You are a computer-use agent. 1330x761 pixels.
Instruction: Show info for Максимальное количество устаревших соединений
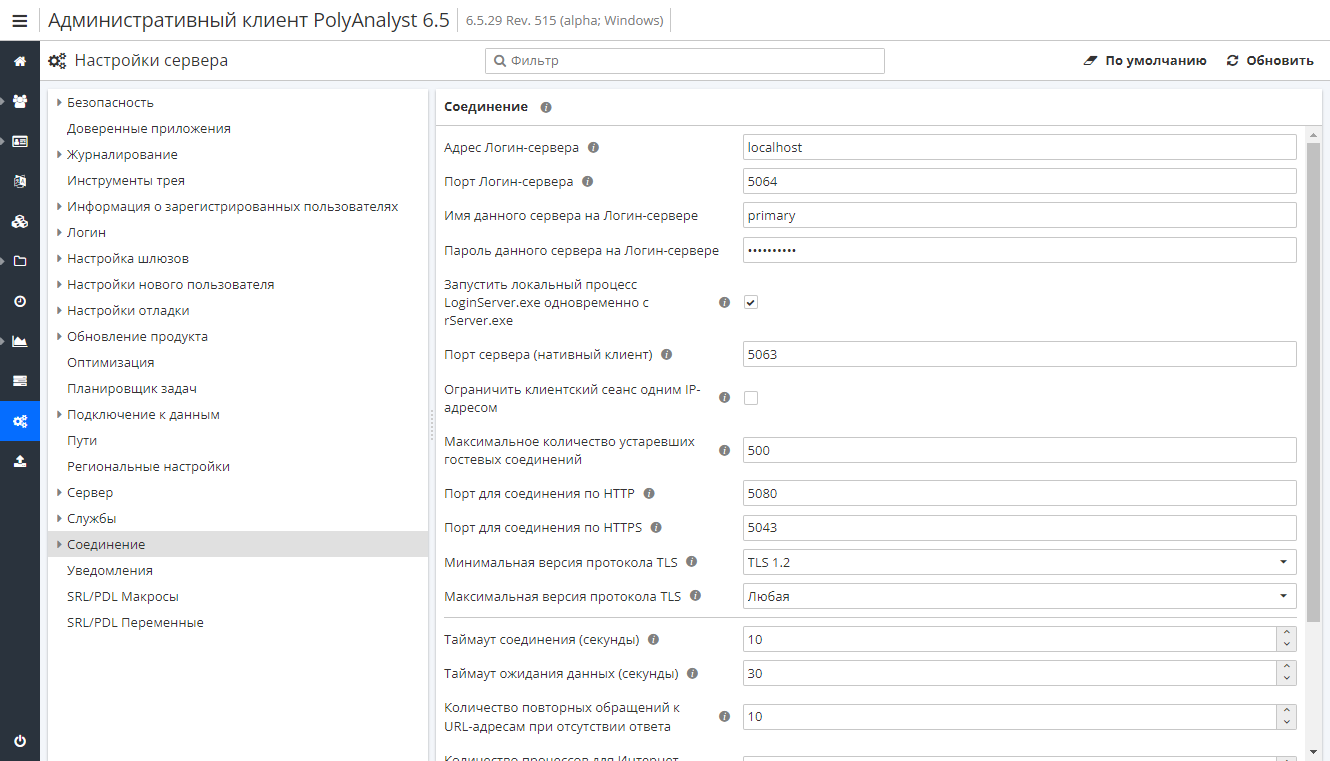(725, 450)
